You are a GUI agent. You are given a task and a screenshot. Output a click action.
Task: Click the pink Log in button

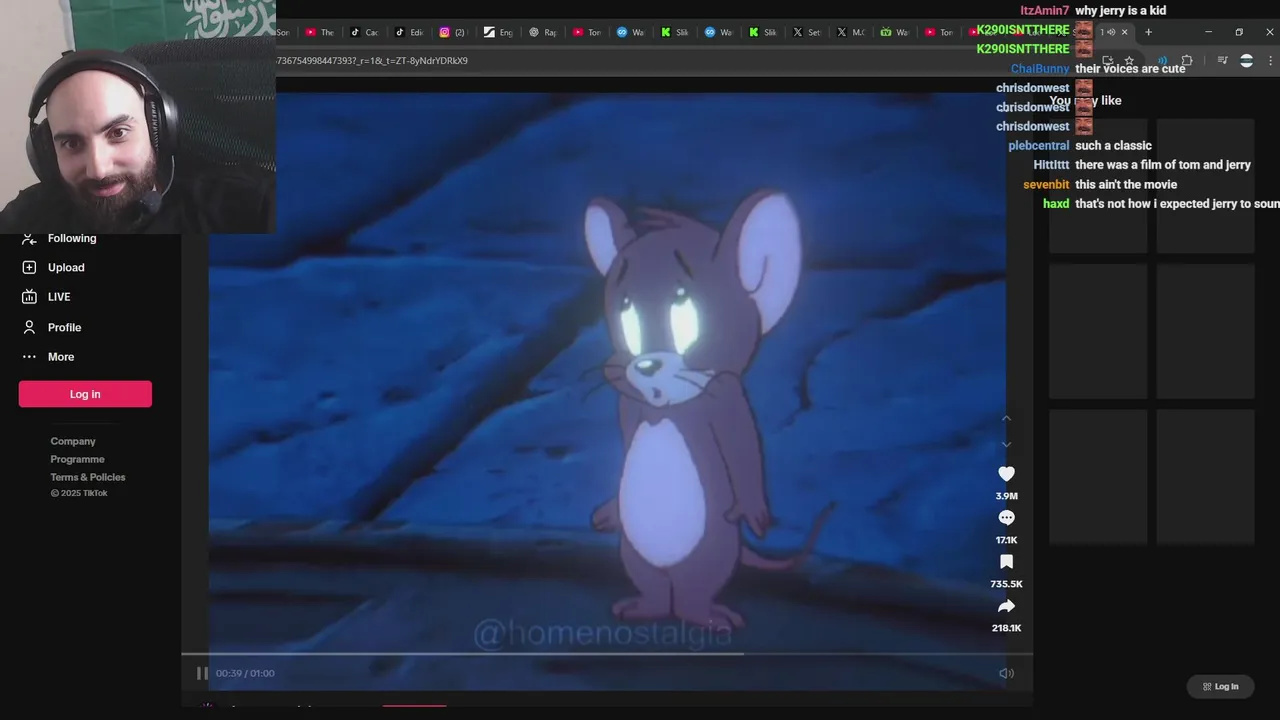click(85, 394)
